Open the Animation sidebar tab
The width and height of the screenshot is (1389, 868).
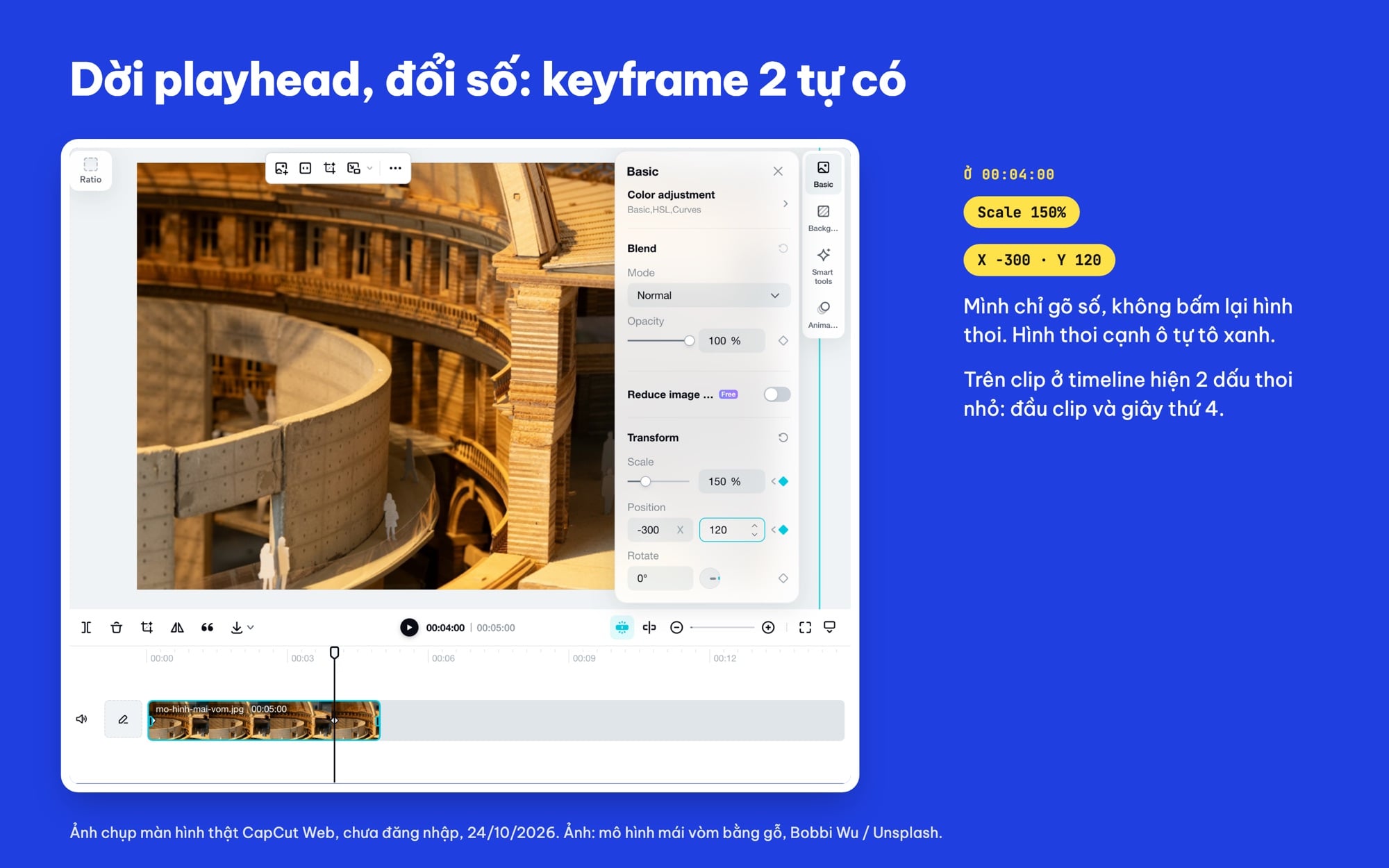(x=823, y=315)
